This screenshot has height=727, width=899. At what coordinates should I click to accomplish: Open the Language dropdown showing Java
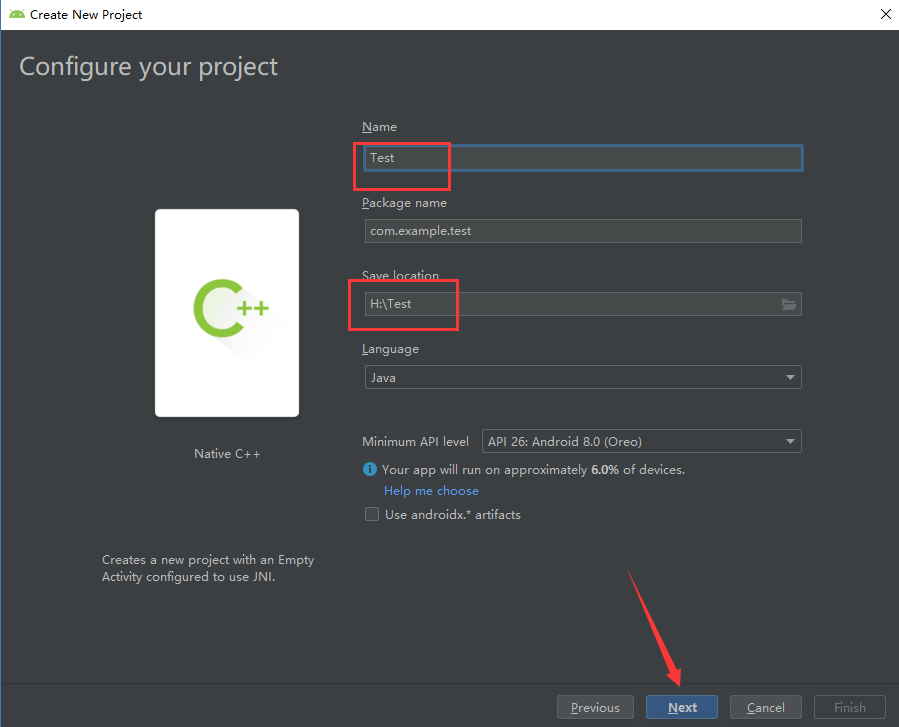coord(583,377)
